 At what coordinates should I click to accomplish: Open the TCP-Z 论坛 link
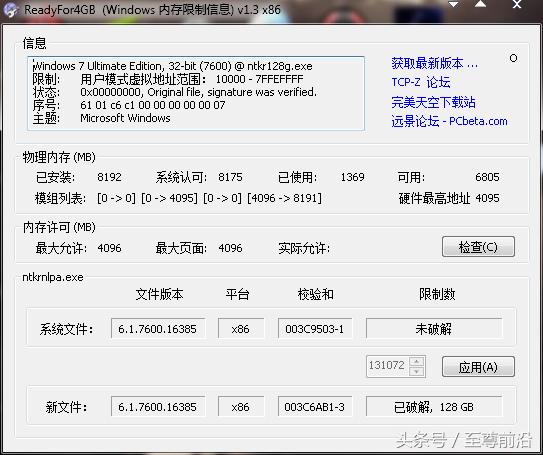click(421, 82)
